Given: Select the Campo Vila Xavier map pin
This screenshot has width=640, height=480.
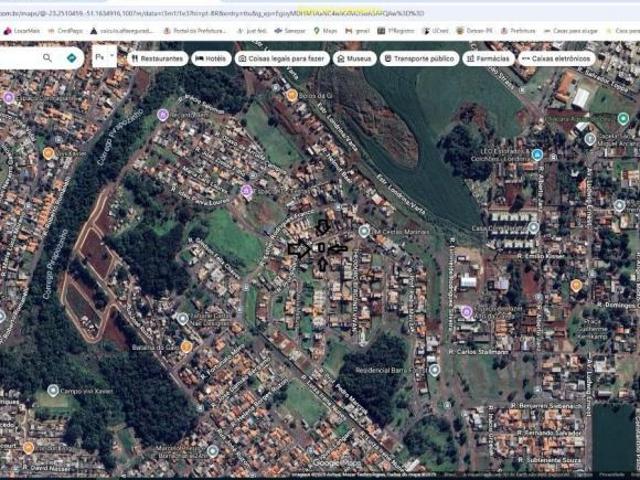Looking at the screenshot, I should click(53, 390).
